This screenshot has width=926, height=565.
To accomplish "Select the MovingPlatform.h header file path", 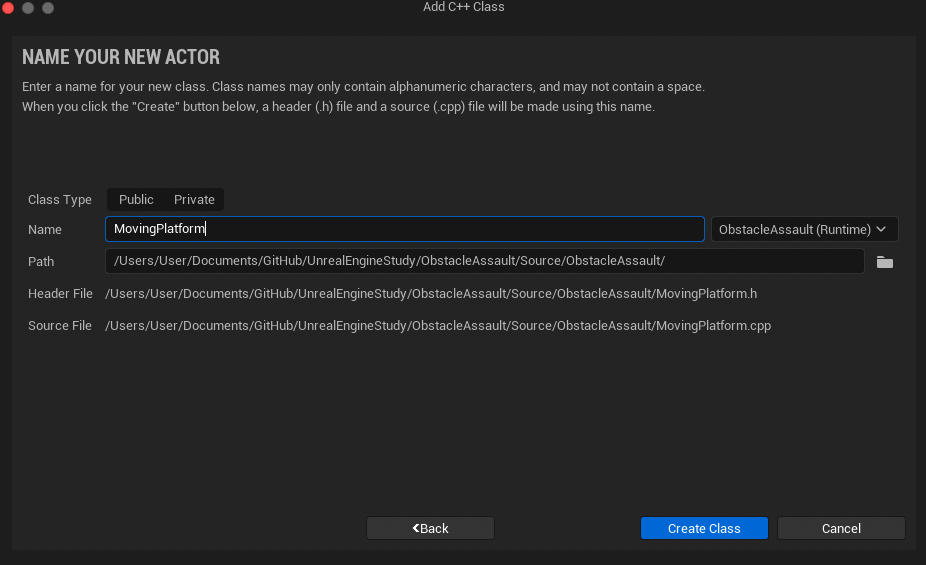I will pyautogui.click(x=431, y=294).
